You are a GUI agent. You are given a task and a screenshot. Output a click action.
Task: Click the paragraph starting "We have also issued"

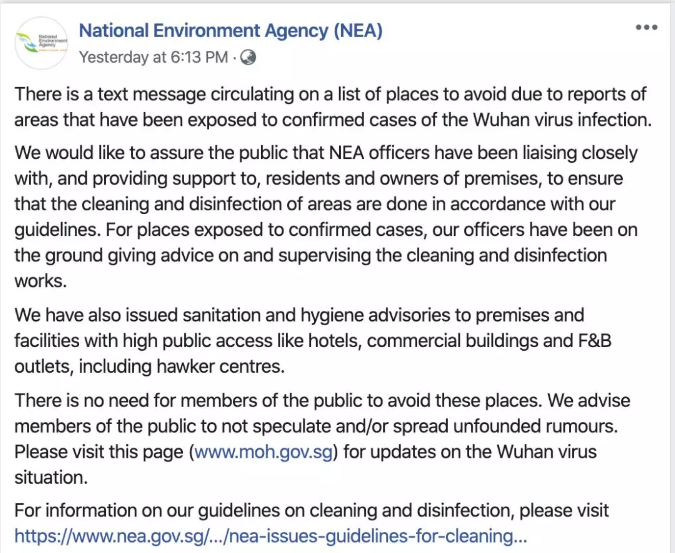tap(320, 341)
